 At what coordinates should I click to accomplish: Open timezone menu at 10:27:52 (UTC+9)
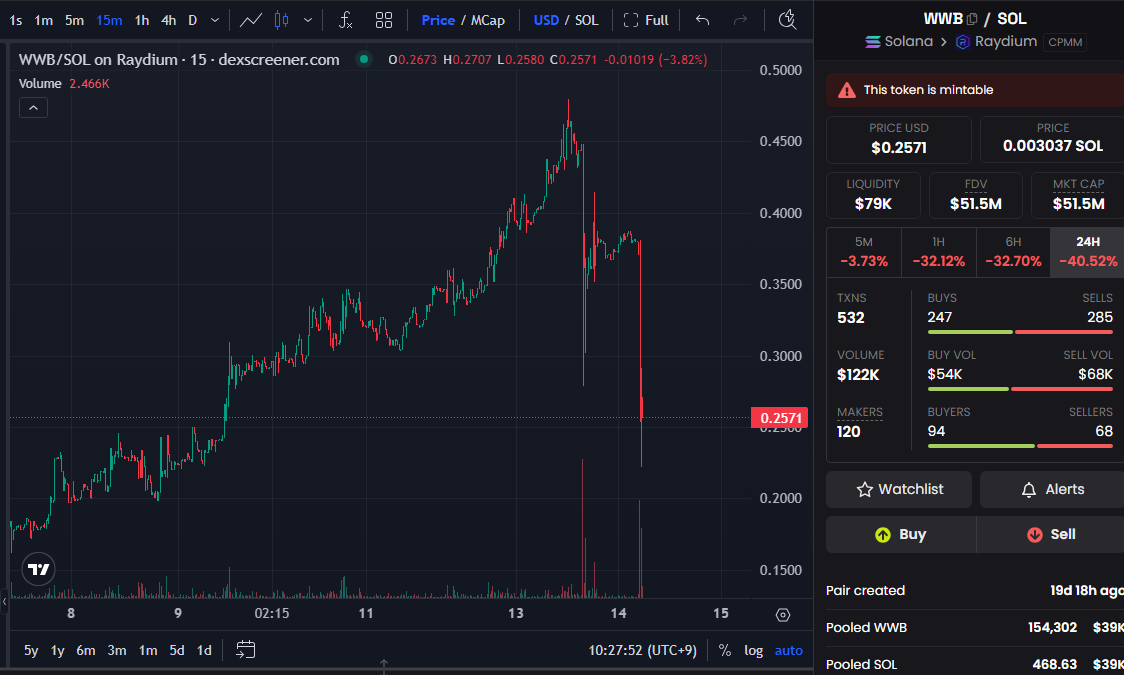(642, 651)
